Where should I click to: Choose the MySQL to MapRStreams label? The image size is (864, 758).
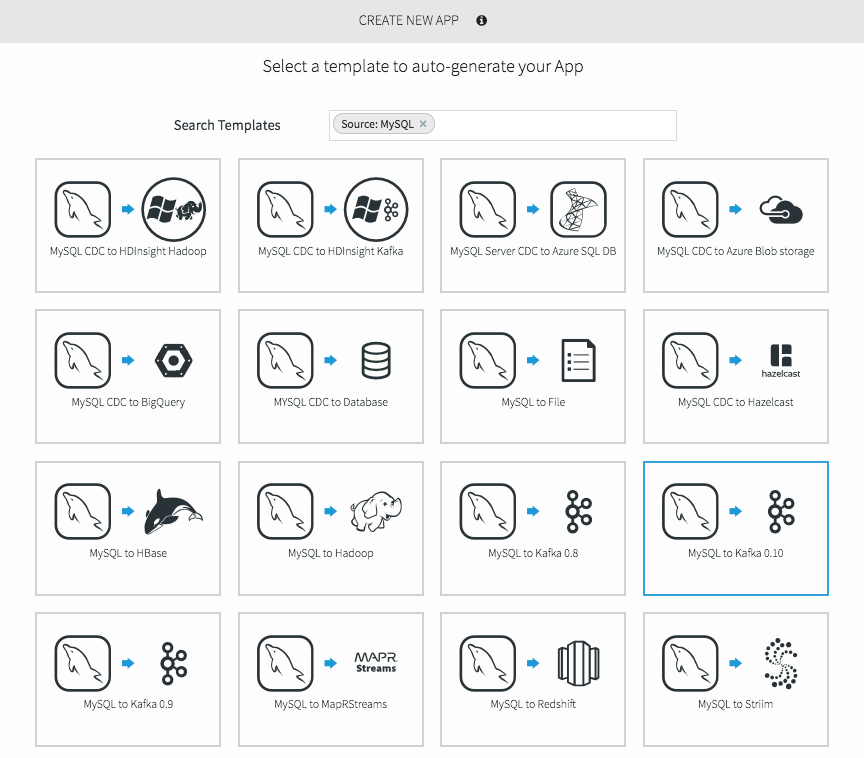[331, 704]
